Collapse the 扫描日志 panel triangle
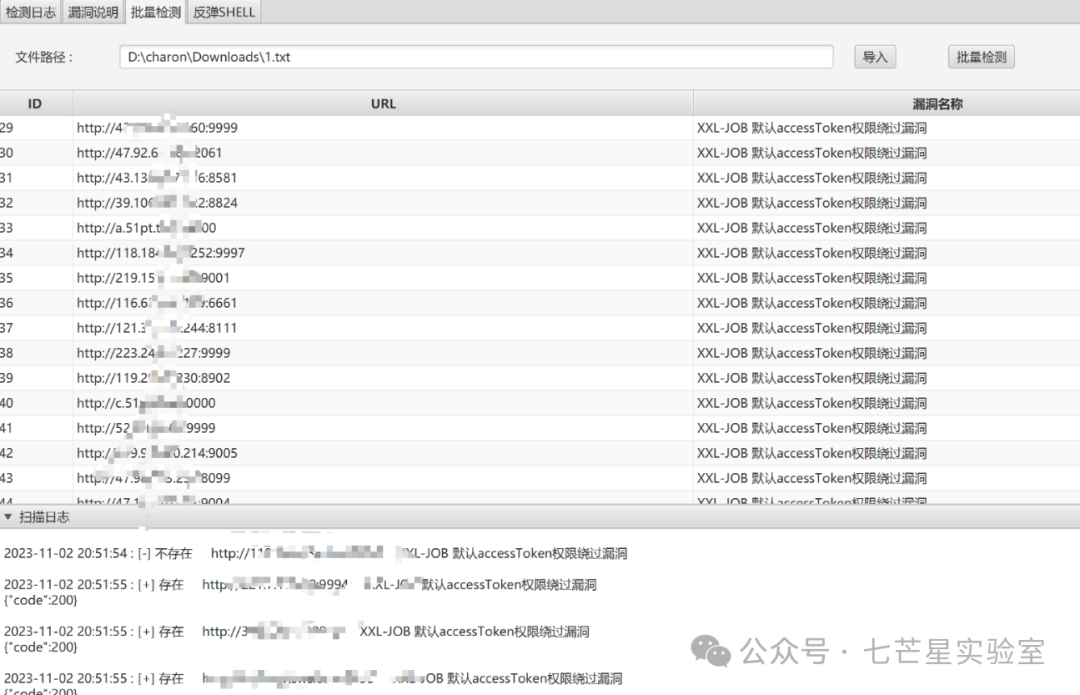The width and height of the screenshot is (1080, 695). [x=8, y=517]
